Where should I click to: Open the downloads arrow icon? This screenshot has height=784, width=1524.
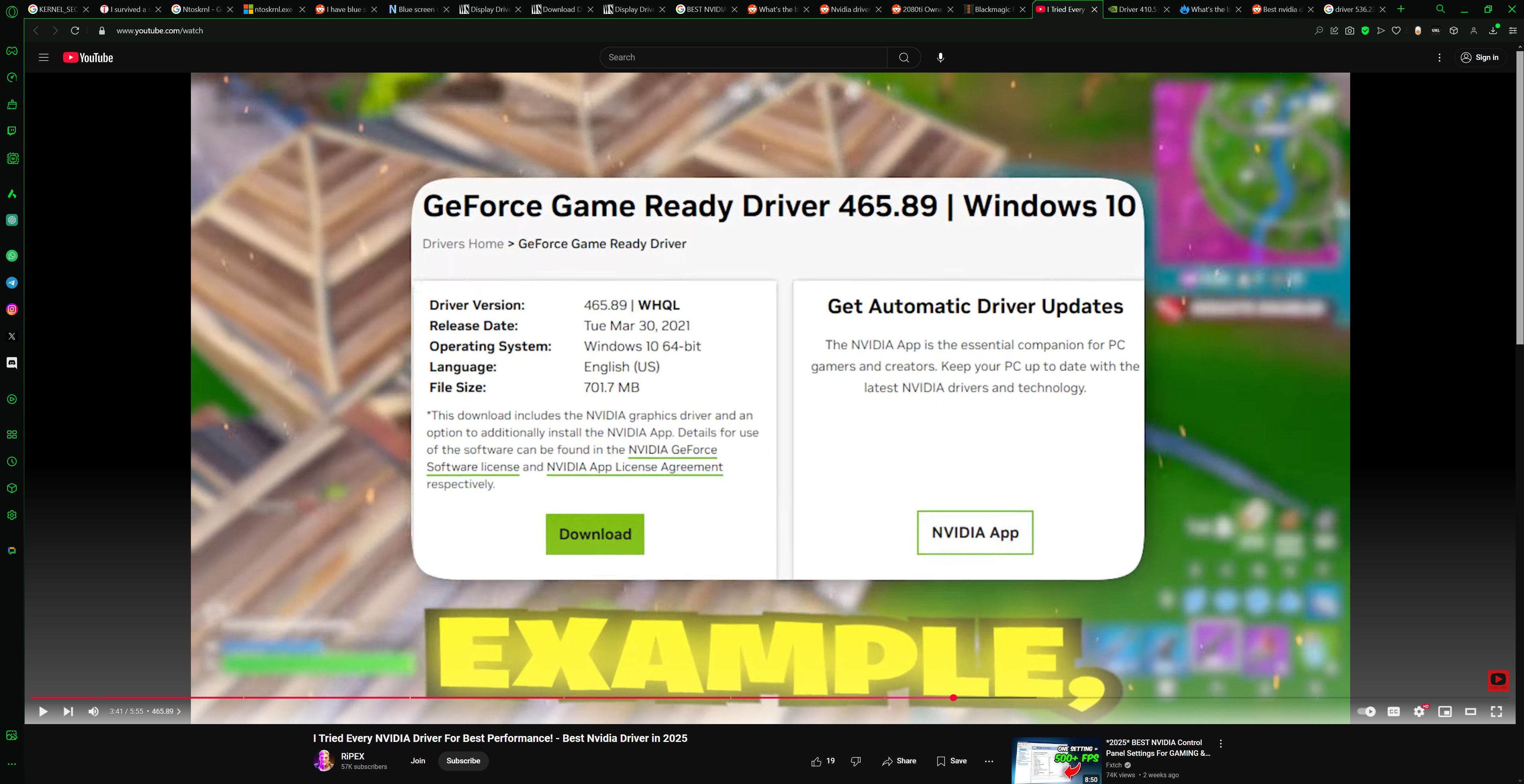pyautogui.click(x=1493, y=31)
